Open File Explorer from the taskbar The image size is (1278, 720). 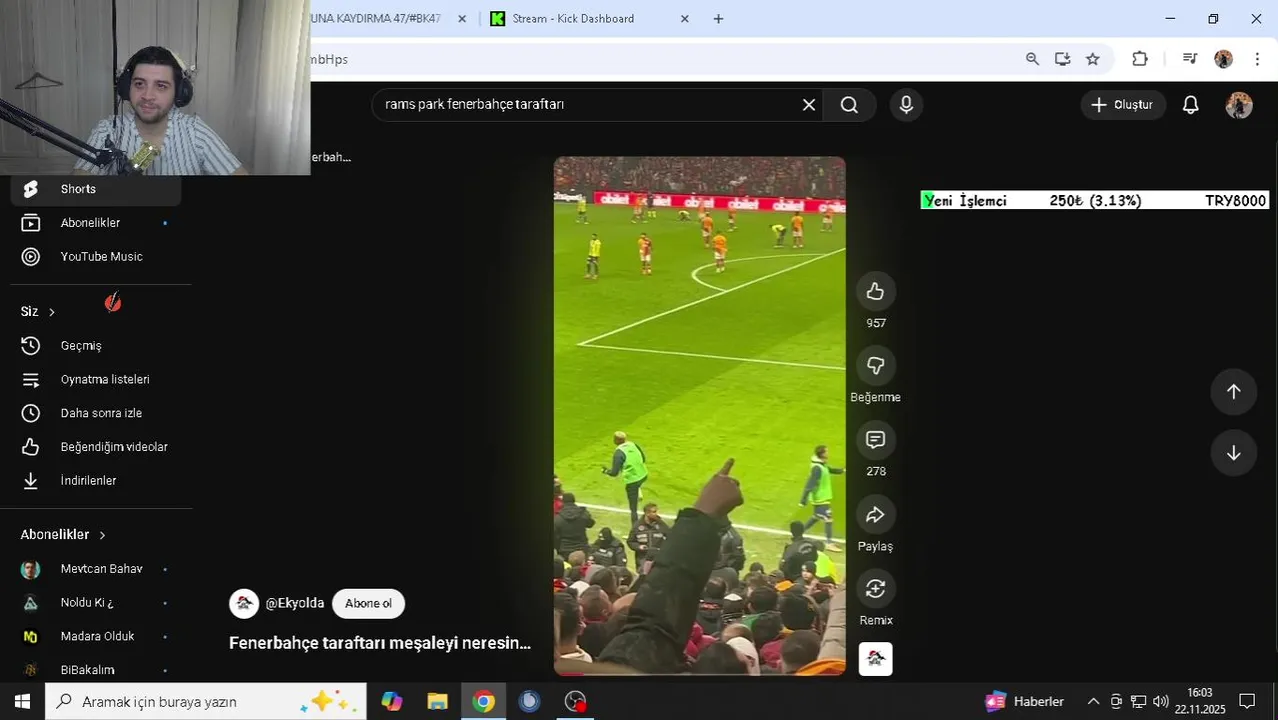(437, 701)
